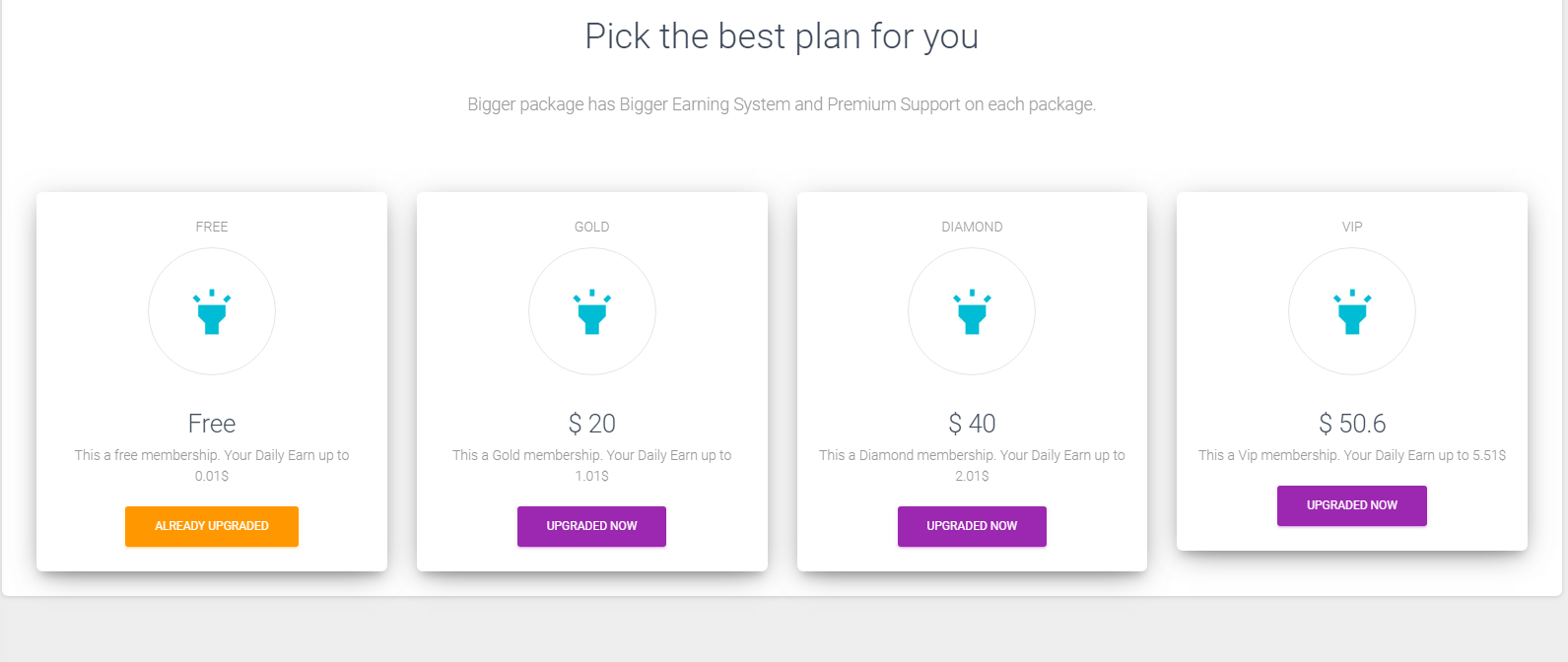Click the $ 40 price text
The image size is (1568, 662).
tap(972, 424)
